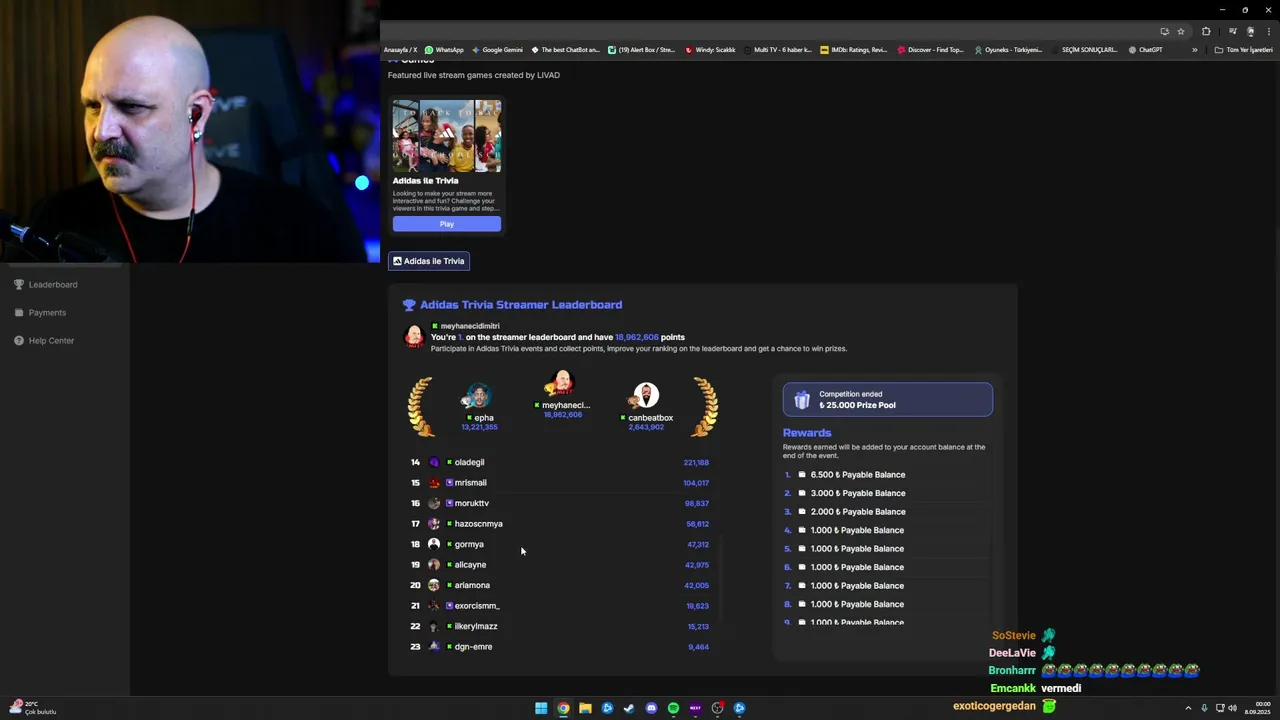Select leaderboard row moruktv
Screen dimensions: 1280x720
560,503
